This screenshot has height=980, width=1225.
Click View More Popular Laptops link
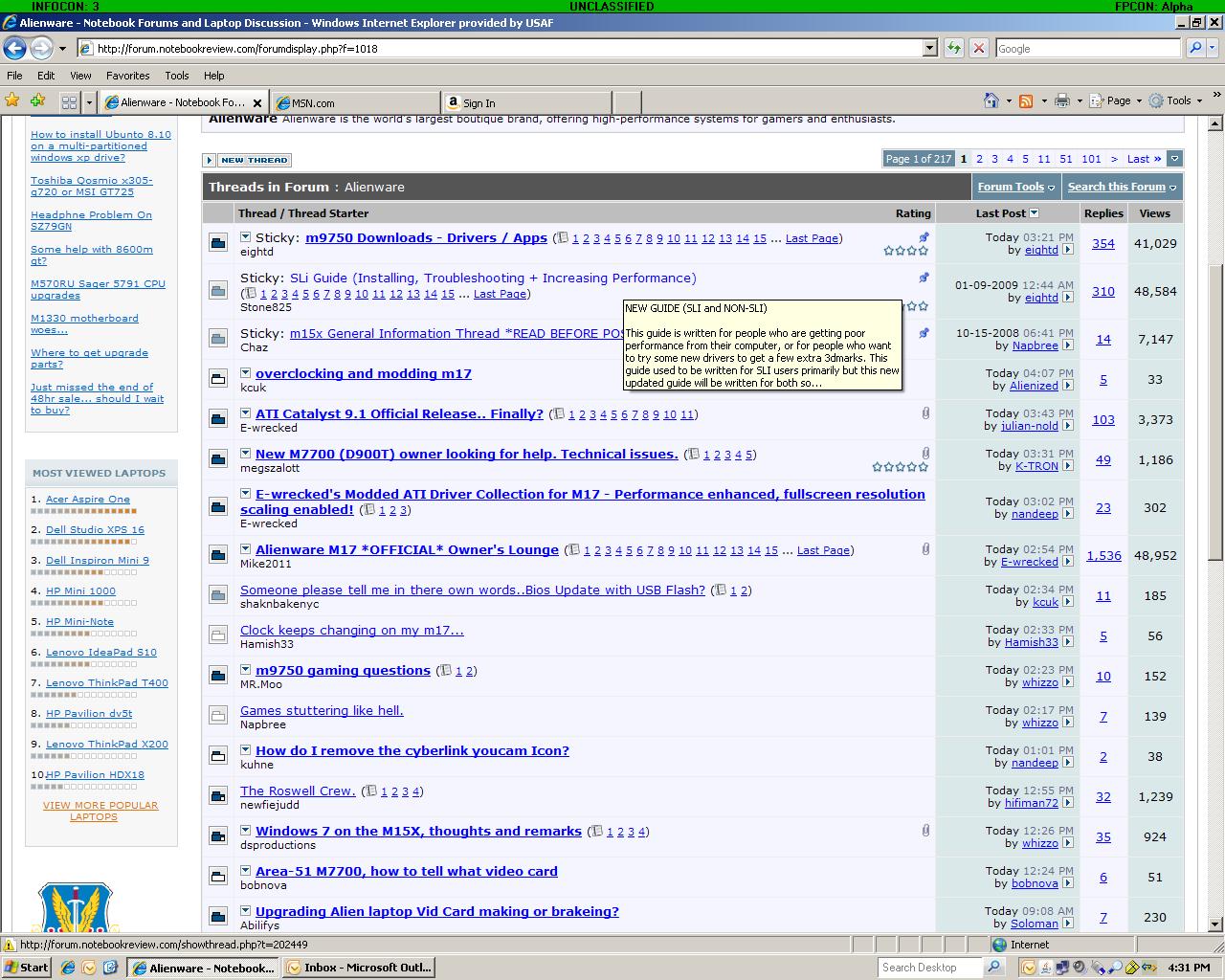(x=100, y=811)
